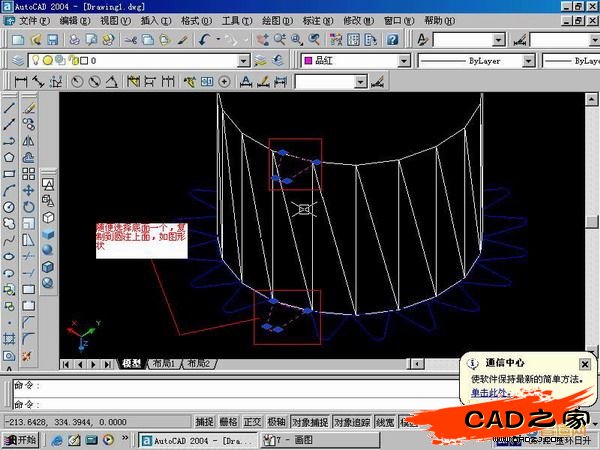The width and height of the screenshot is (600, 450).
Task: Switch to the 布局1 layout tab
Action: point(163,364)
